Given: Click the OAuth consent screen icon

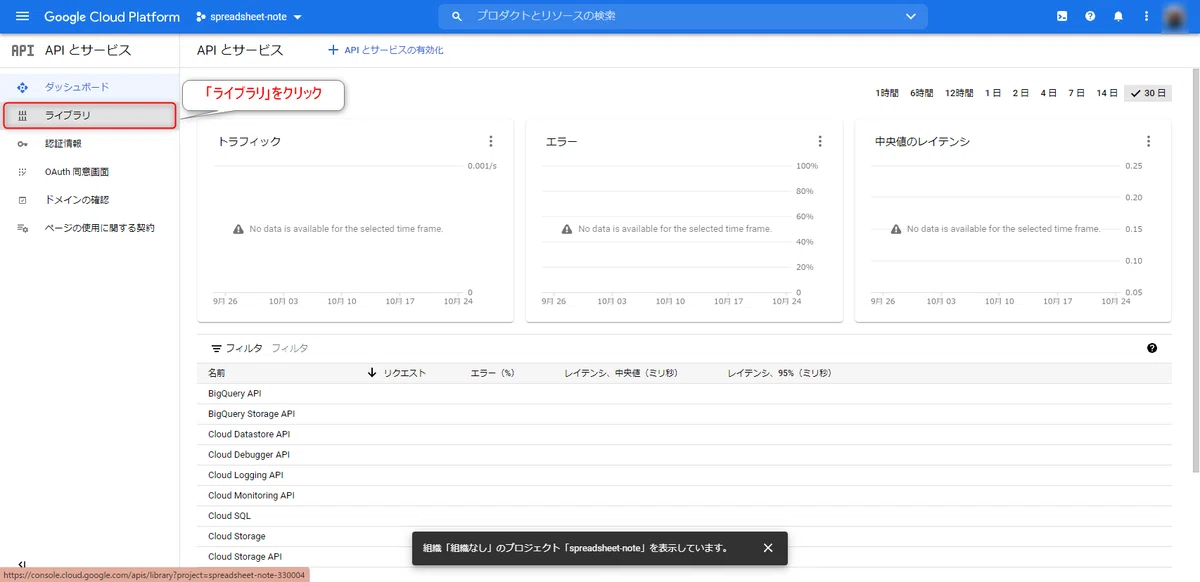Looking at the screenshot, I should click(x=22, y=172).
